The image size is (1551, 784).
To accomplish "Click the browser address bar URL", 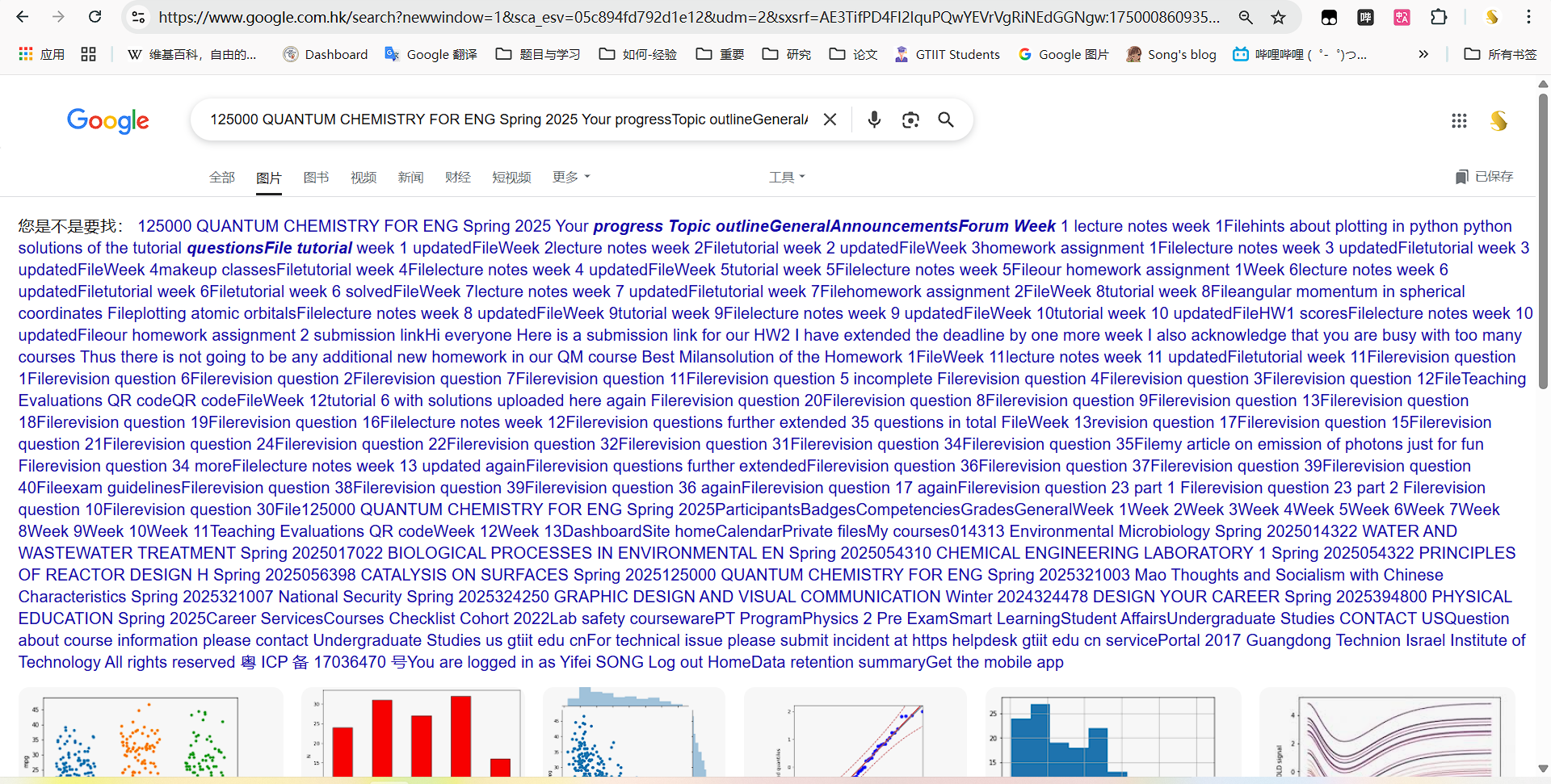I will pos(687,17).
